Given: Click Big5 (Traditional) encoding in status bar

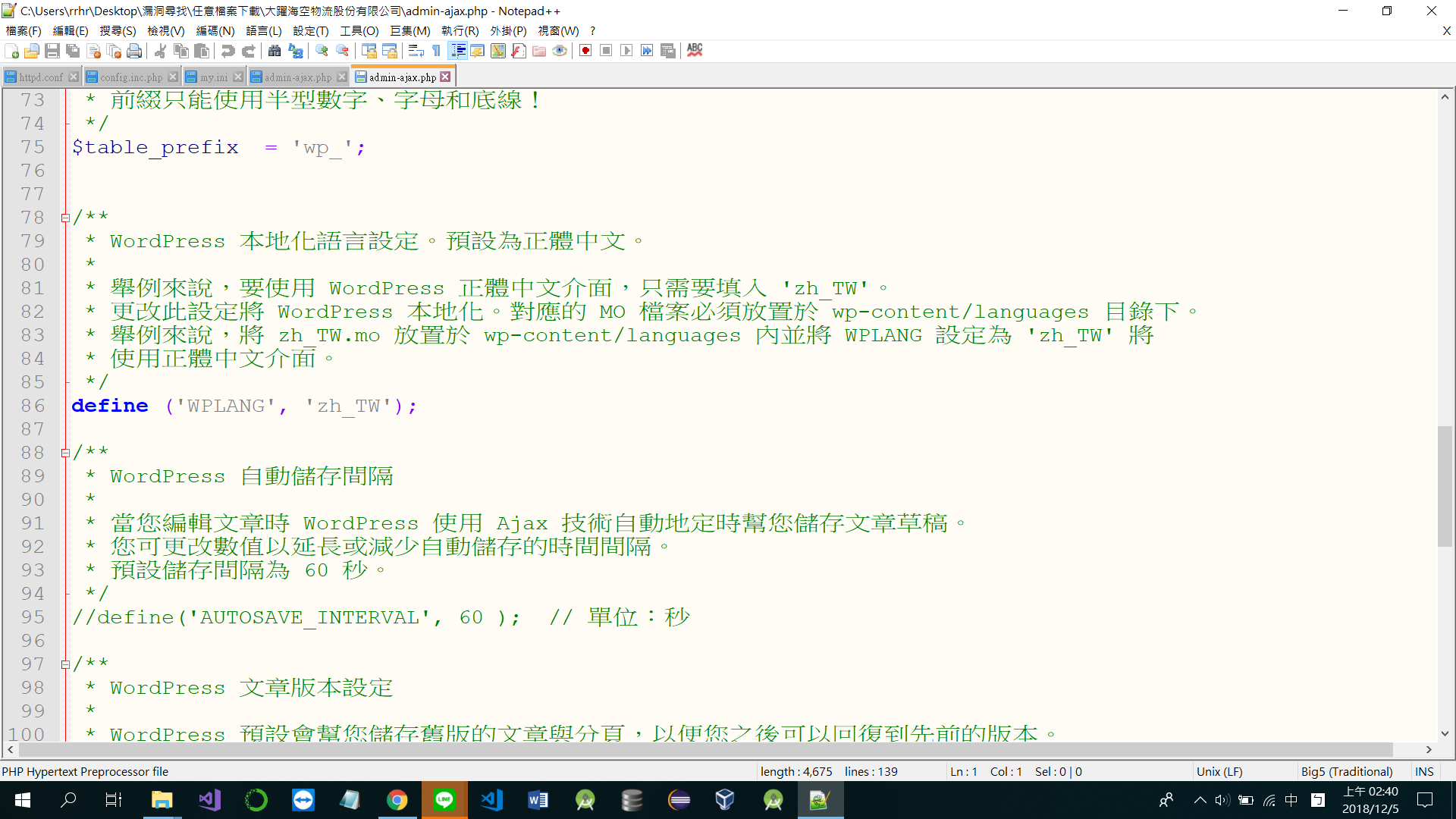Looking at the screenshot, I should coord(1347,771).
